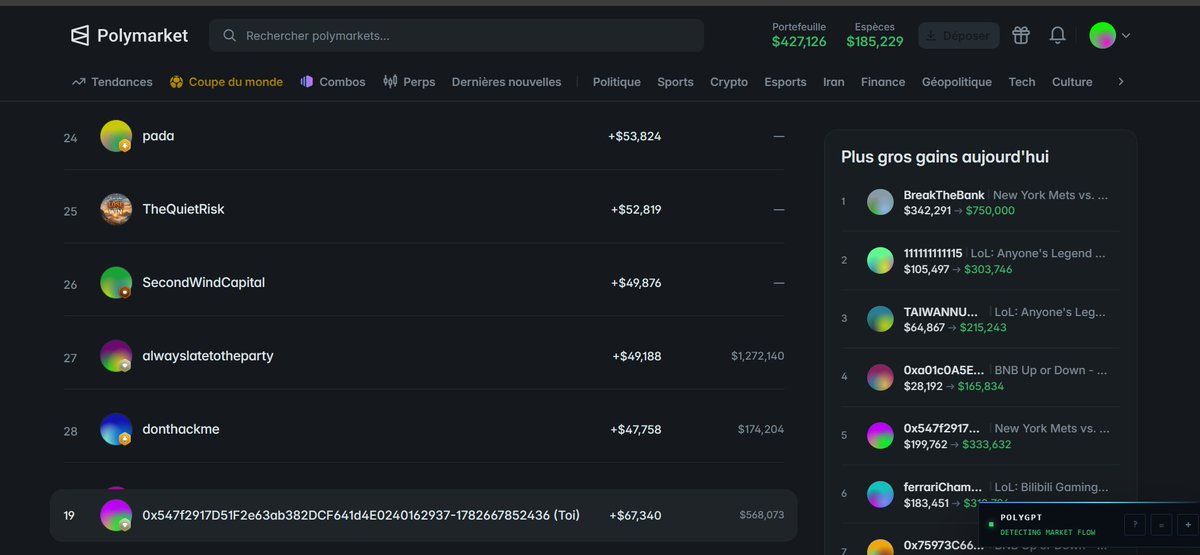Open the Combos tab
This screenshot has width=1200, height=555.
click(x=333, y=82)
